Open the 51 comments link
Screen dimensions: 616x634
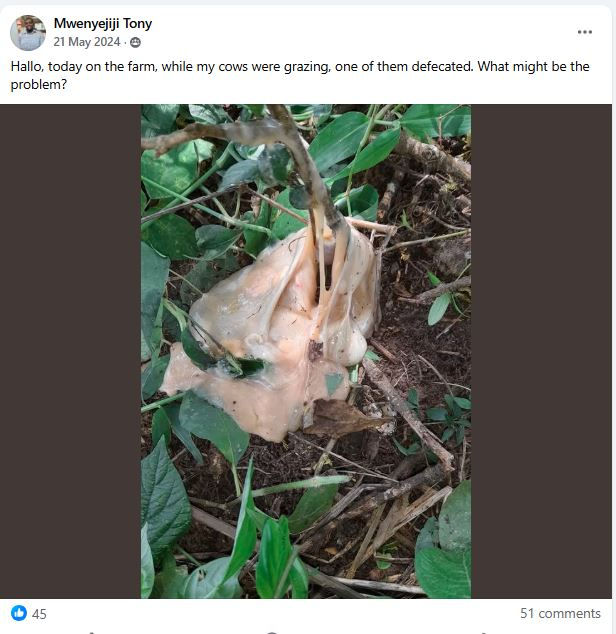click(560, 613)
